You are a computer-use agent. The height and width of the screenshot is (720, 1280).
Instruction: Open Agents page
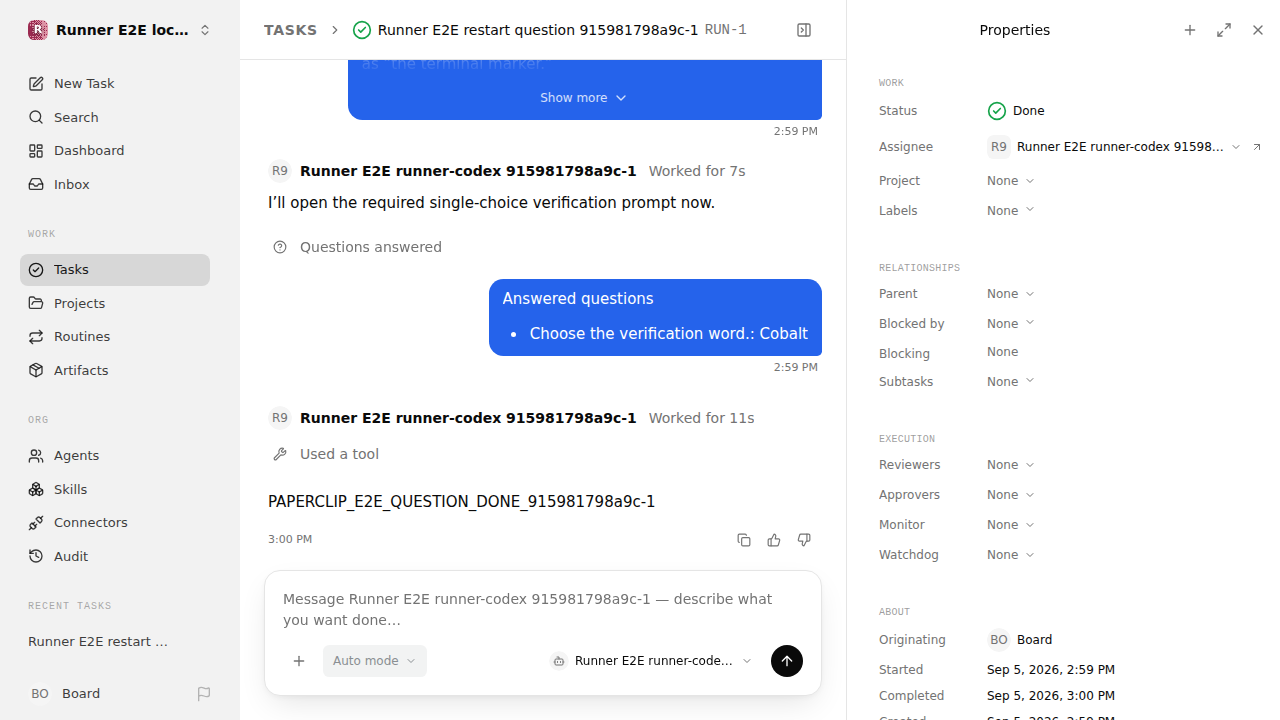(x=115, y=455)
